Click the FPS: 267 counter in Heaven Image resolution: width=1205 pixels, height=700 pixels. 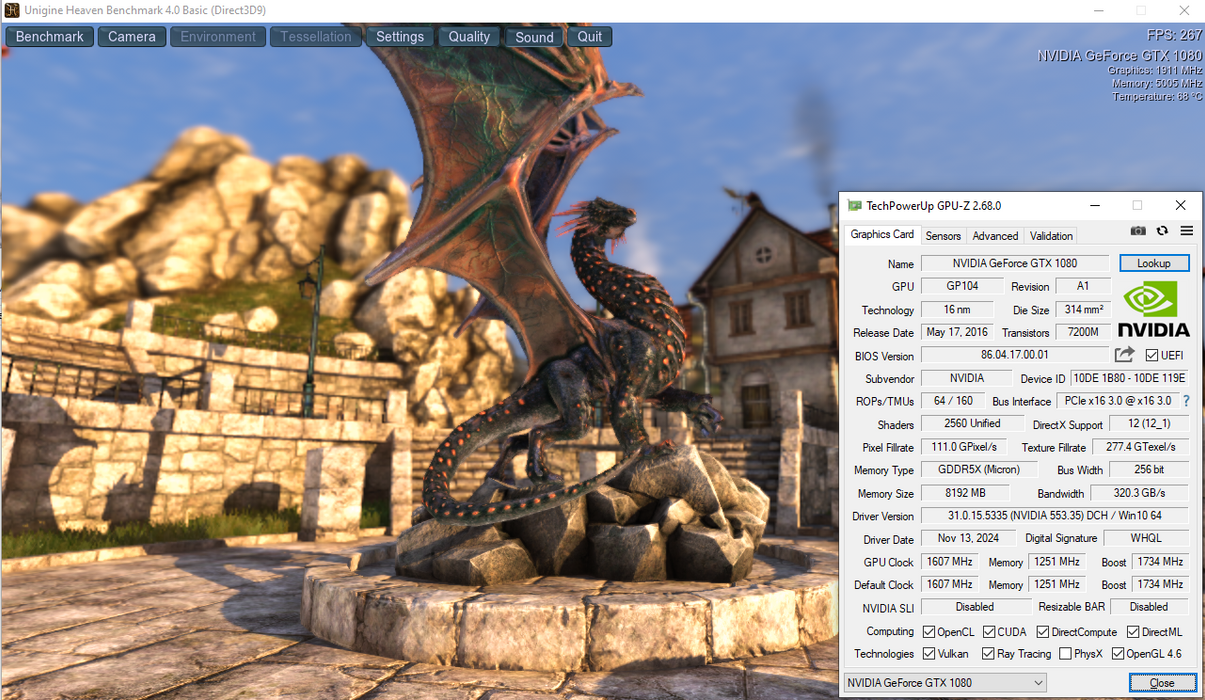click(x=1175, y=35)
